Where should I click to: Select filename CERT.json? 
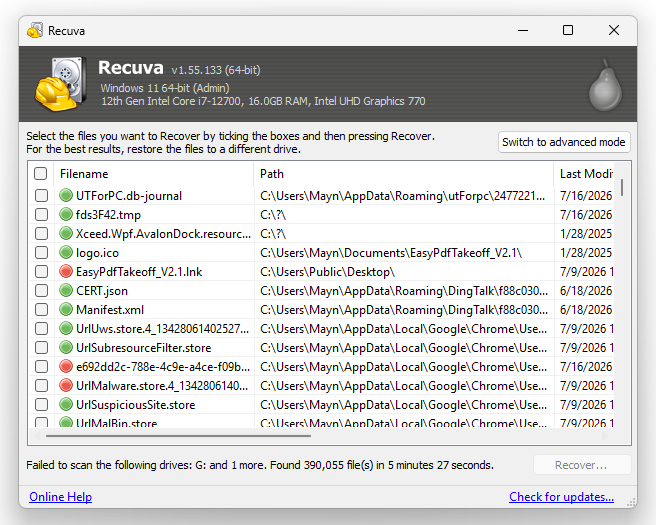[102, 291]
